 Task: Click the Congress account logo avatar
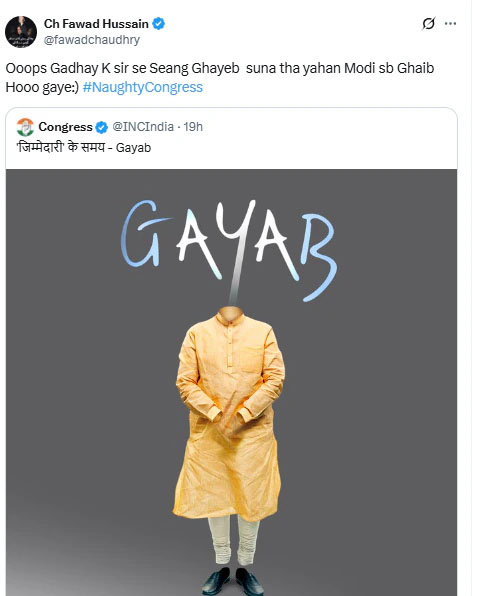click(x=25, y=127)
